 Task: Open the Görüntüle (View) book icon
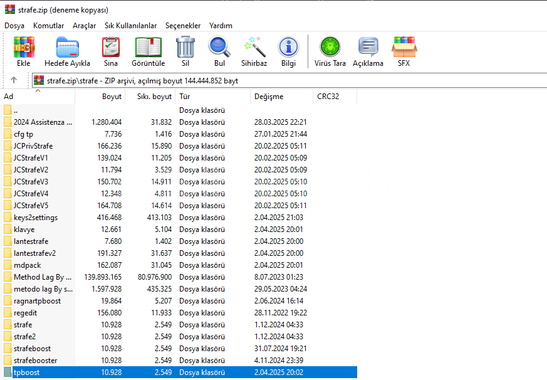click(148, 47)
